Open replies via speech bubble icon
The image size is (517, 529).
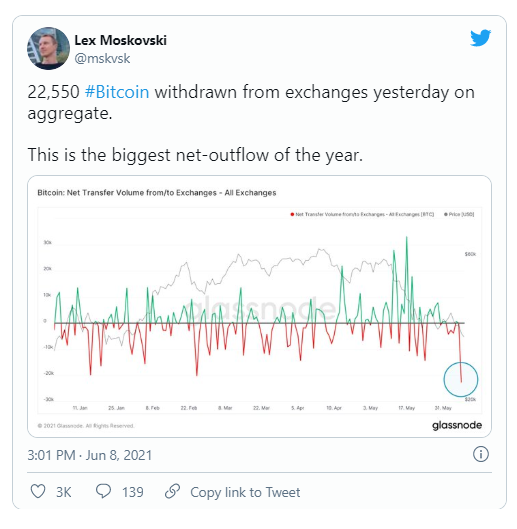(103, 491)
